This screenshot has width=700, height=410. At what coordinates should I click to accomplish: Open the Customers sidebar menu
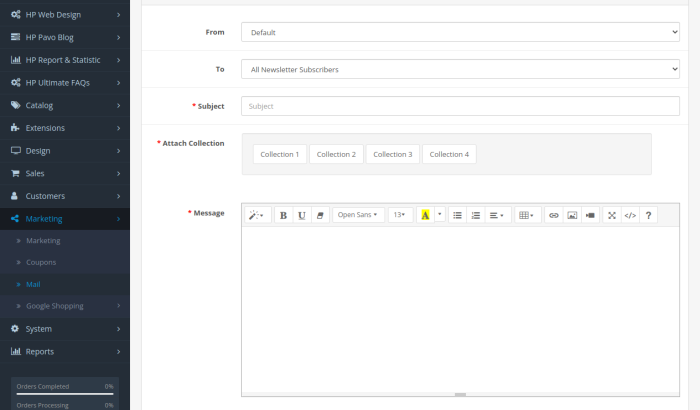tap(65, 196)
